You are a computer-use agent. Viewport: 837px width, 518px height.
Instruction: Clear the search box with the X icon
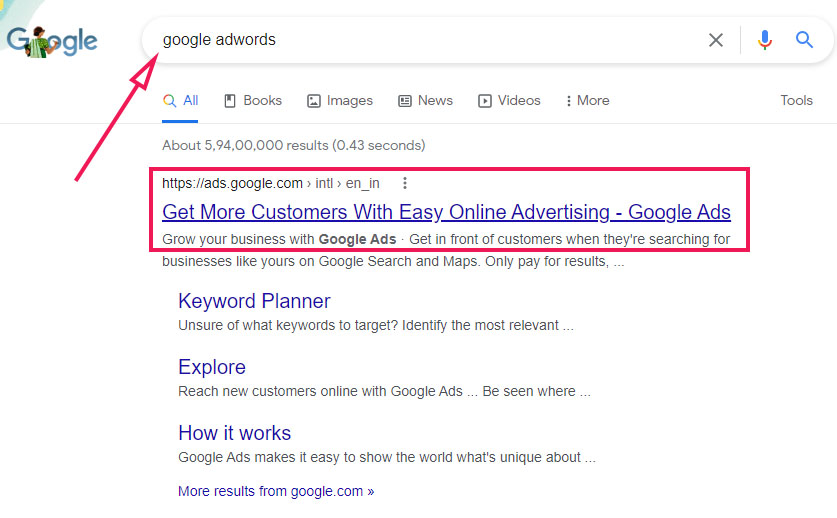(x=715, y=40)
